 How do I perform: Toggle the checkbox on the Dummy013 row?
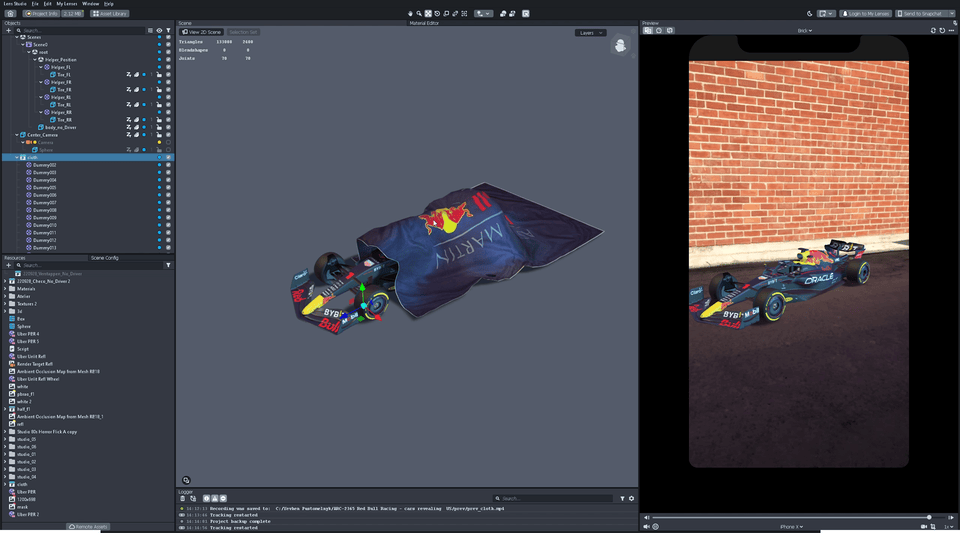168,248
